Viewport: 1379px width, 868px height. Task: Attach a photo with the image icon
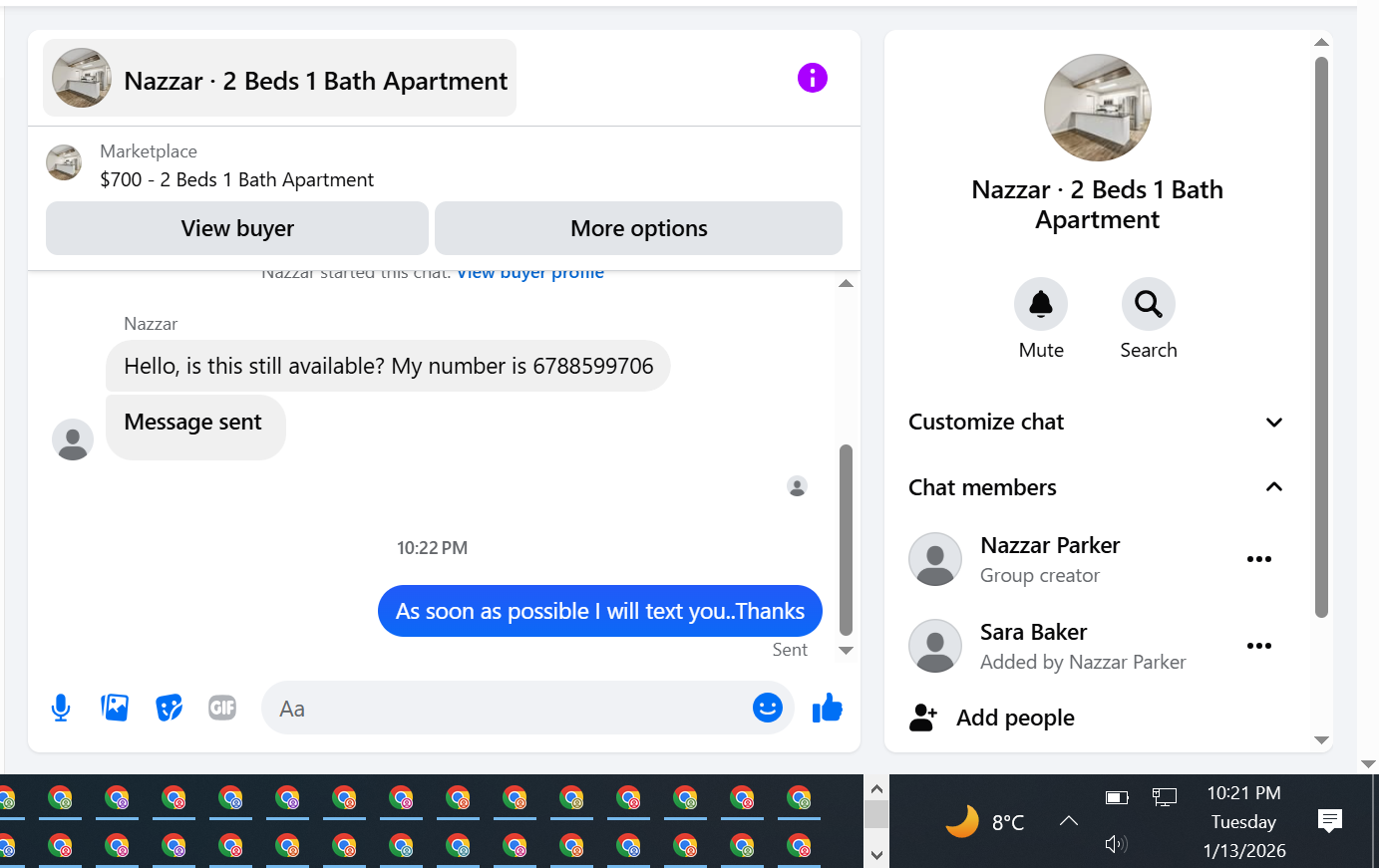click(x=115, y=708)
